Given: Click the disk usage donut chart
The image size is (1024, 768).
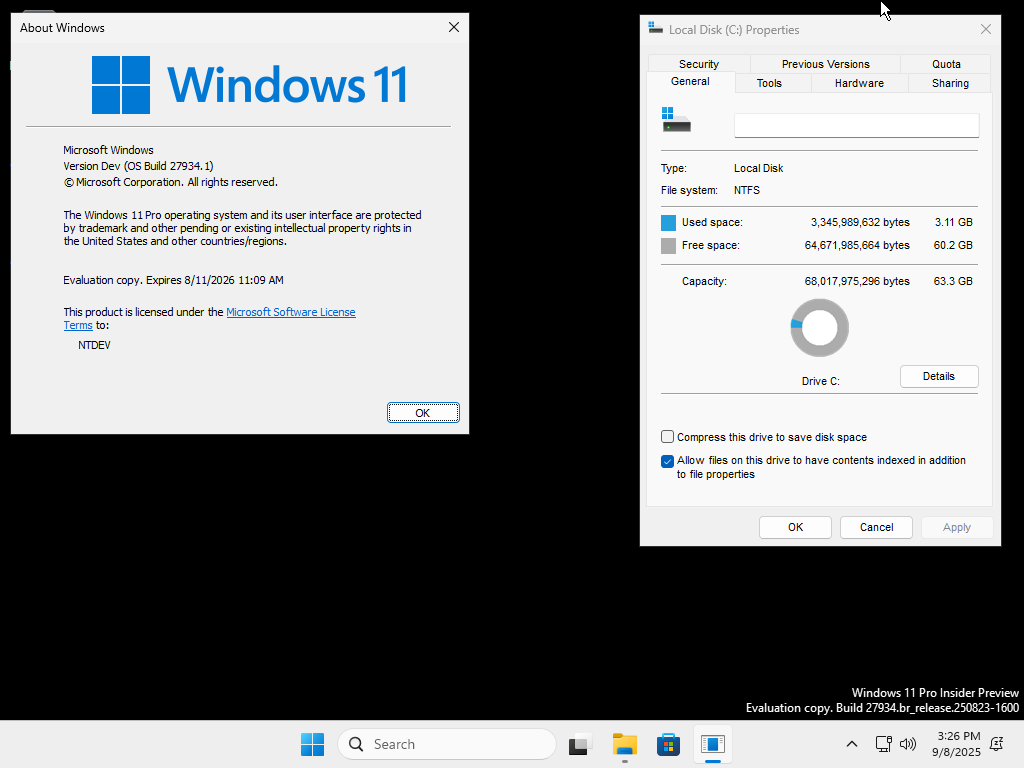Looking at the screenshot, I should [x=820, y=328].
